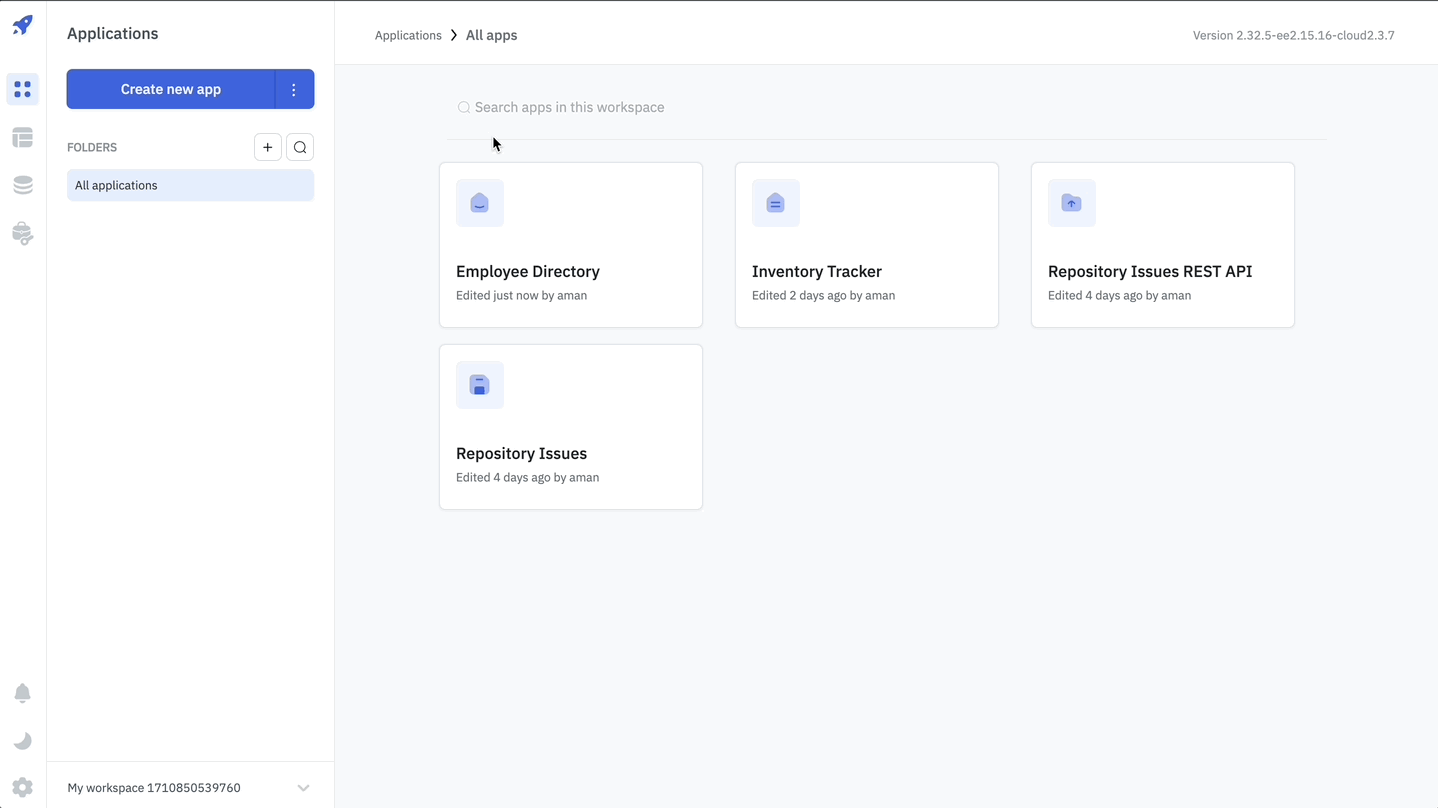Select the All applications folder
1438x808 pixels.
pyautogui.click(x=190, y=185)
